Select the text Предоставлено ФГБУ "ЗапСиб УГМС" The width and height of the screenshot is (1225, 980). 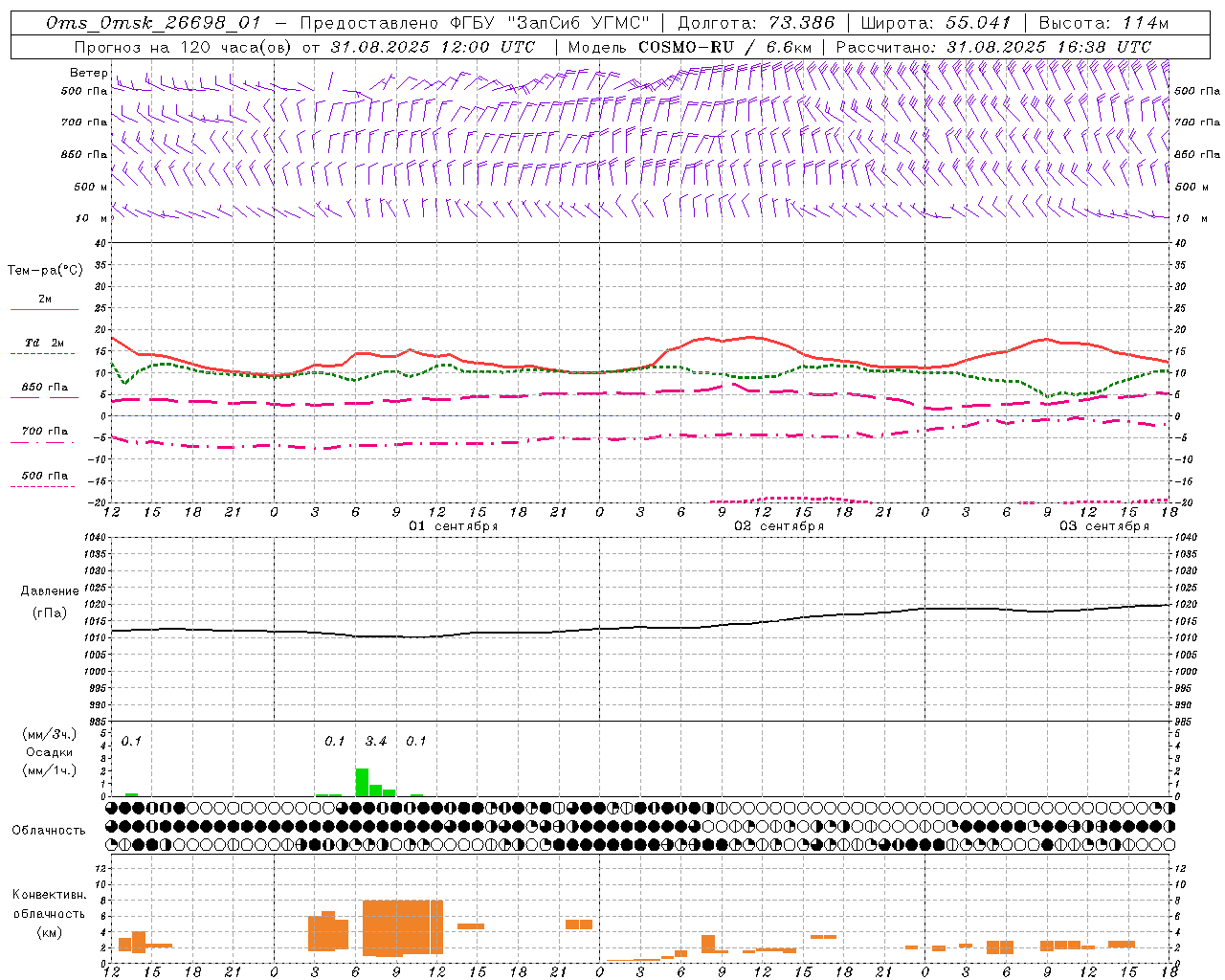pos(475,24)
